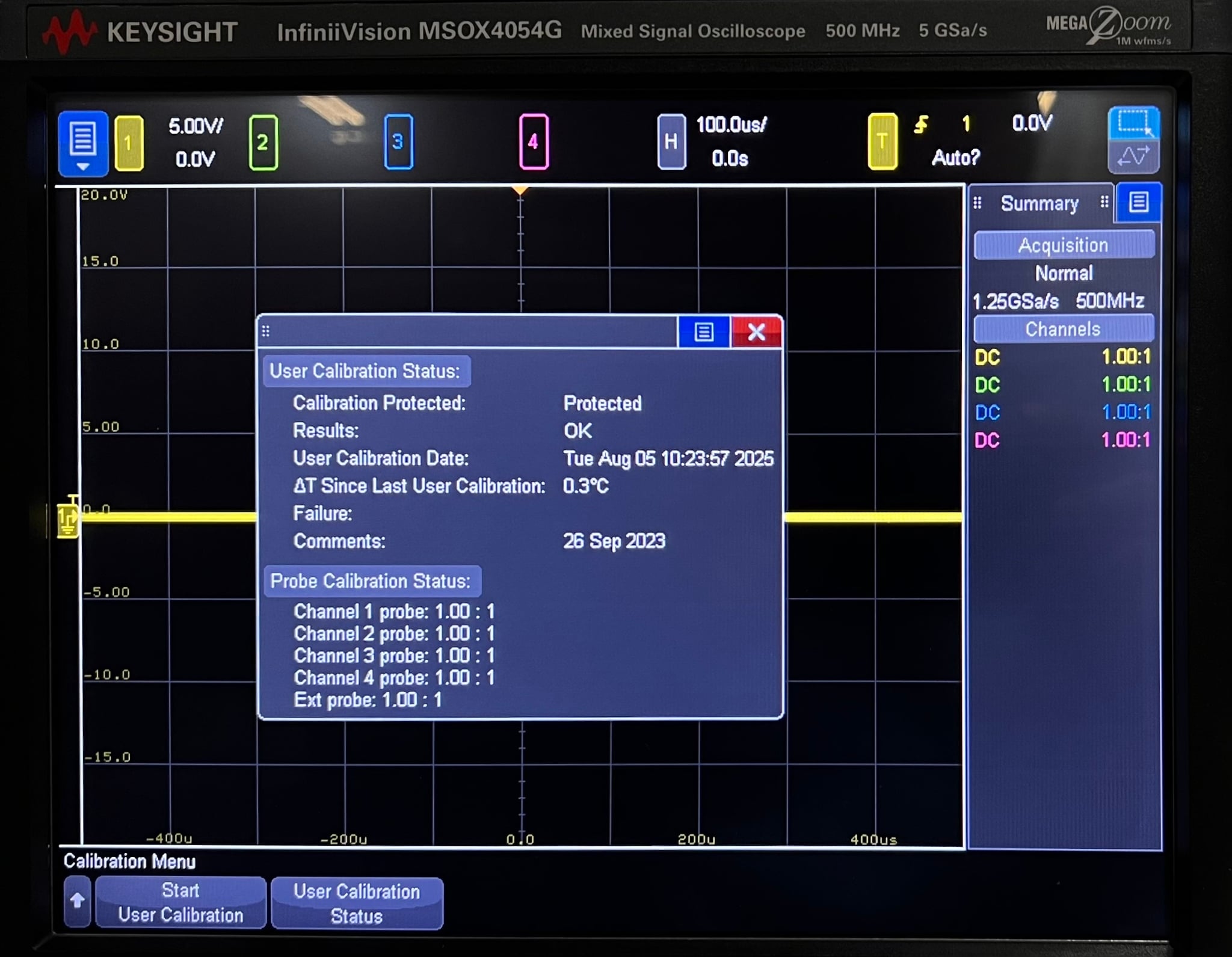
Task: Click the Channel 1 probe 1.00 : 1 line
Action: tap(394, 612)
